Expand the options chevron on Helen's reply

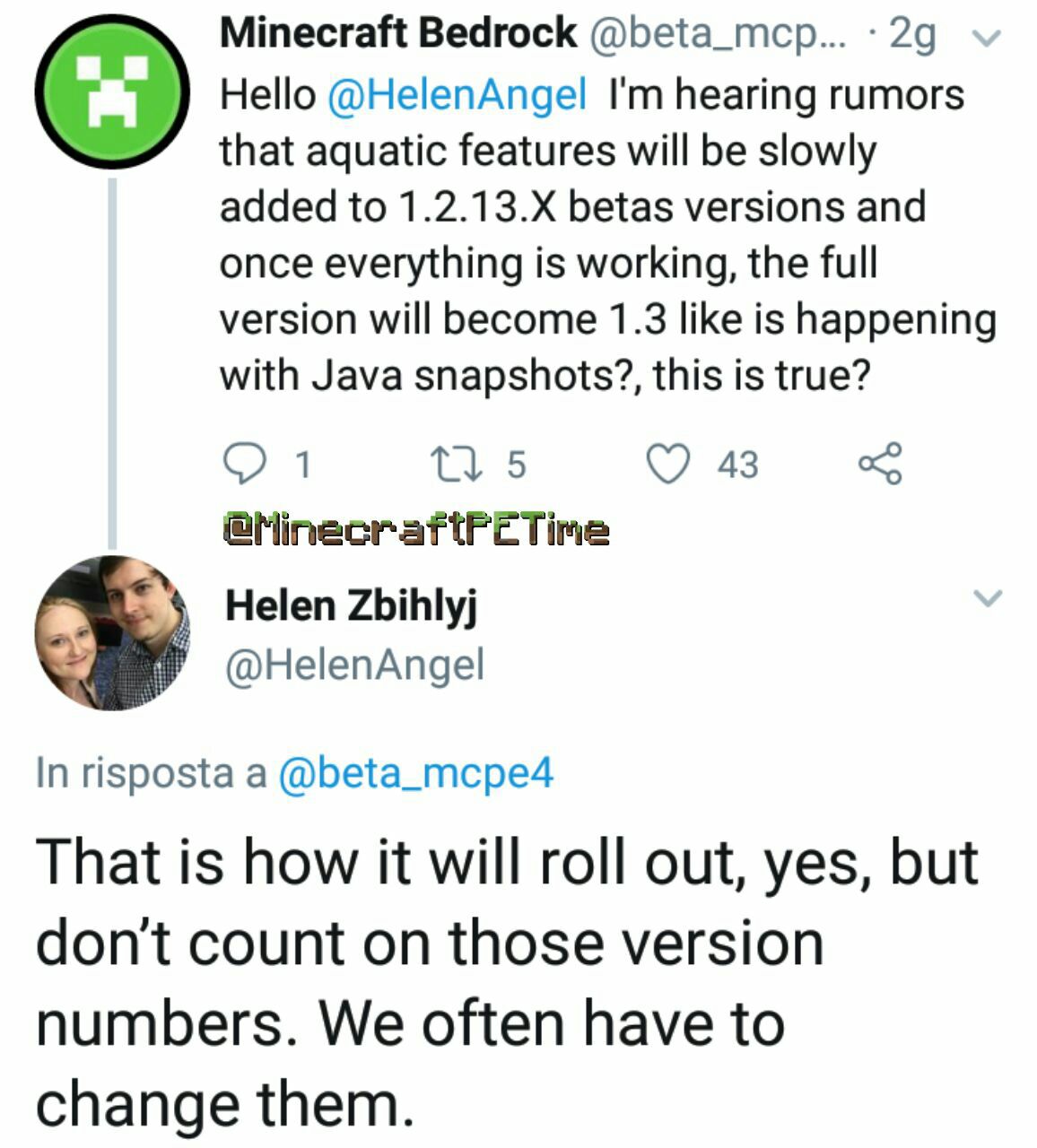[987, 597]
